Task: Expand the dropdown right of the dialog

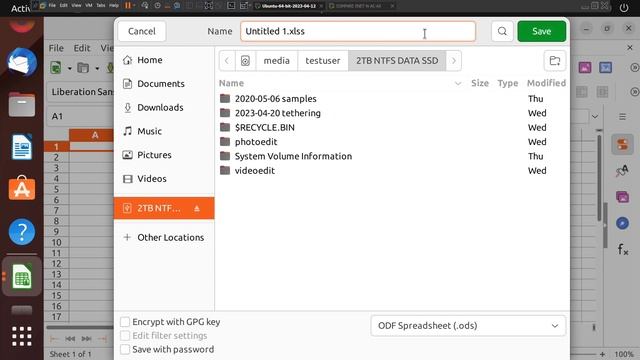Action: tap(595, 117)
